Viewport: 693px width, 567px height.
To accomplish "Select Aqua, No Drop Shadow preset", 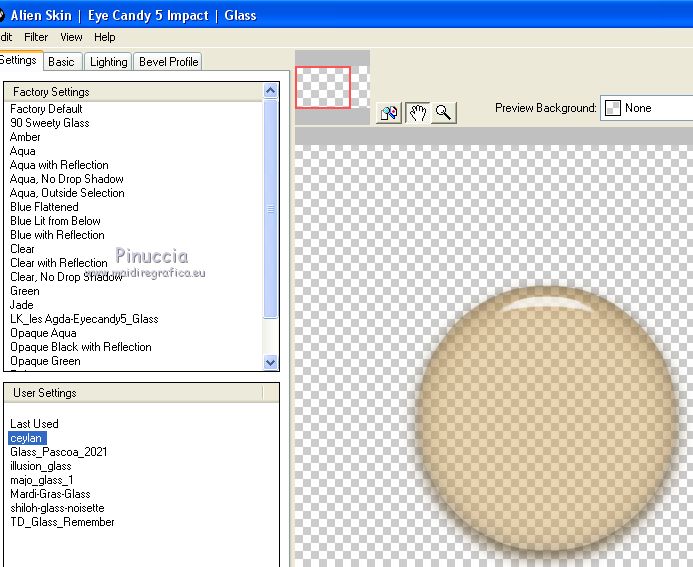I will pyautogui.click(x=67, y=179).
